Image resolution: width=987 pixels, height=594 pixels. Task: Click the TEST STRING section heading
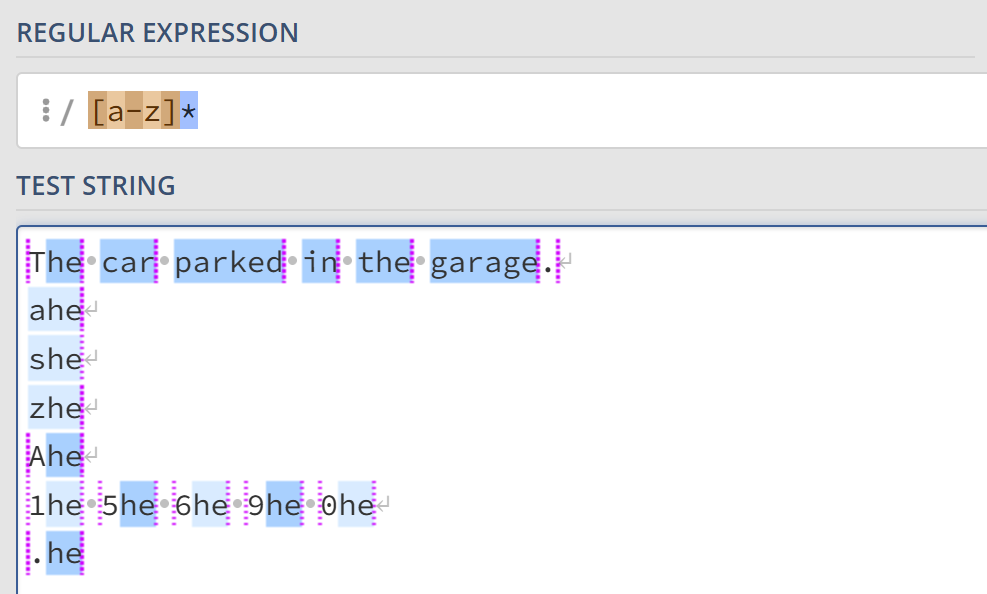tap(96, 185)
